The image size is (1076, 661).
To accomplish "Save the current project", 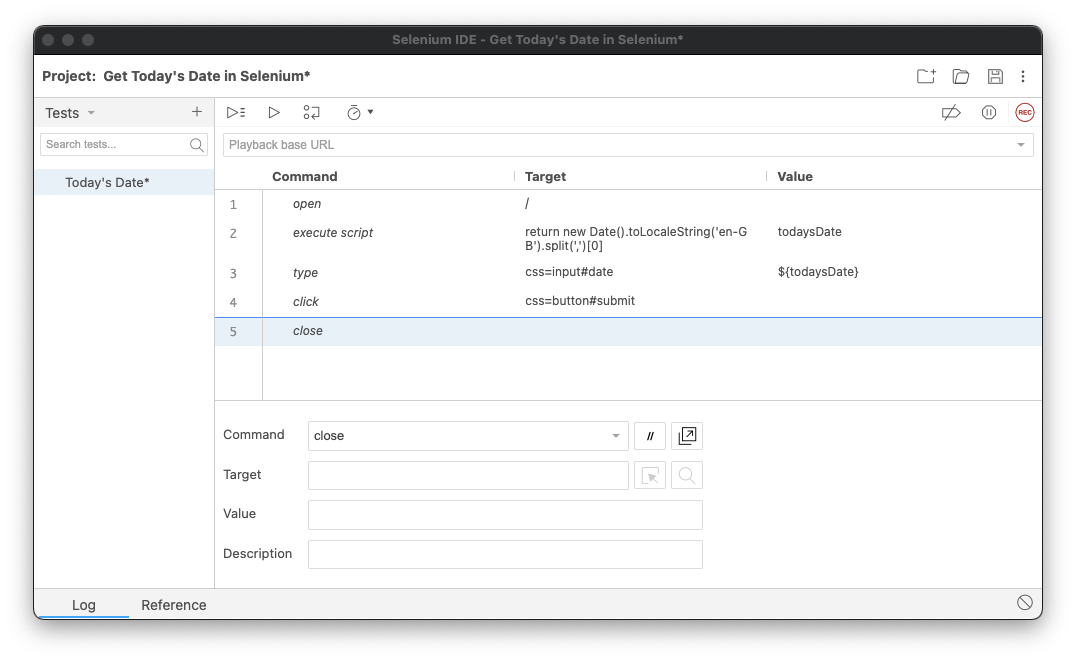I will coord(993,76).
